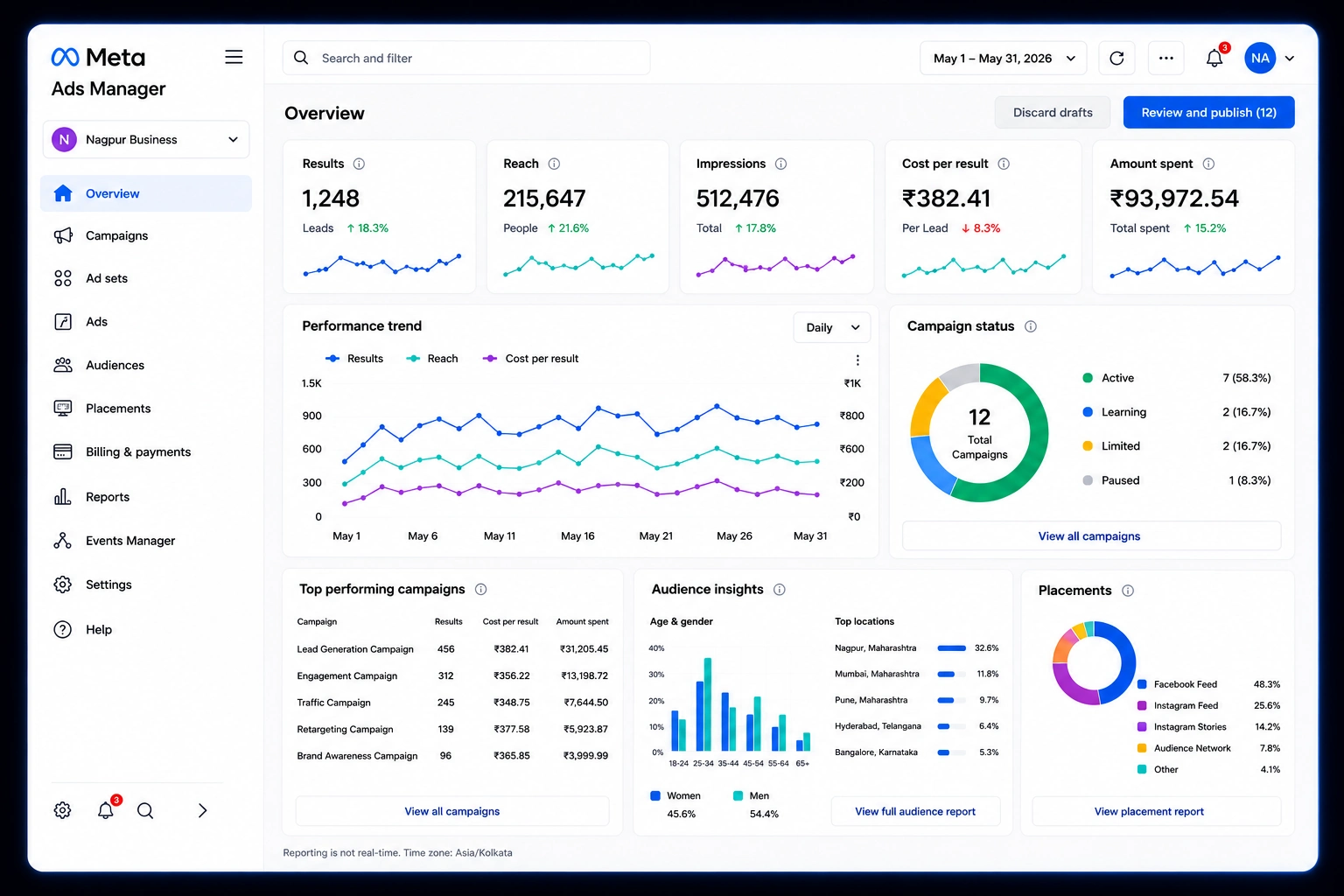Show info for Impressions metric

pyautogui.click(x=780, y=164)
